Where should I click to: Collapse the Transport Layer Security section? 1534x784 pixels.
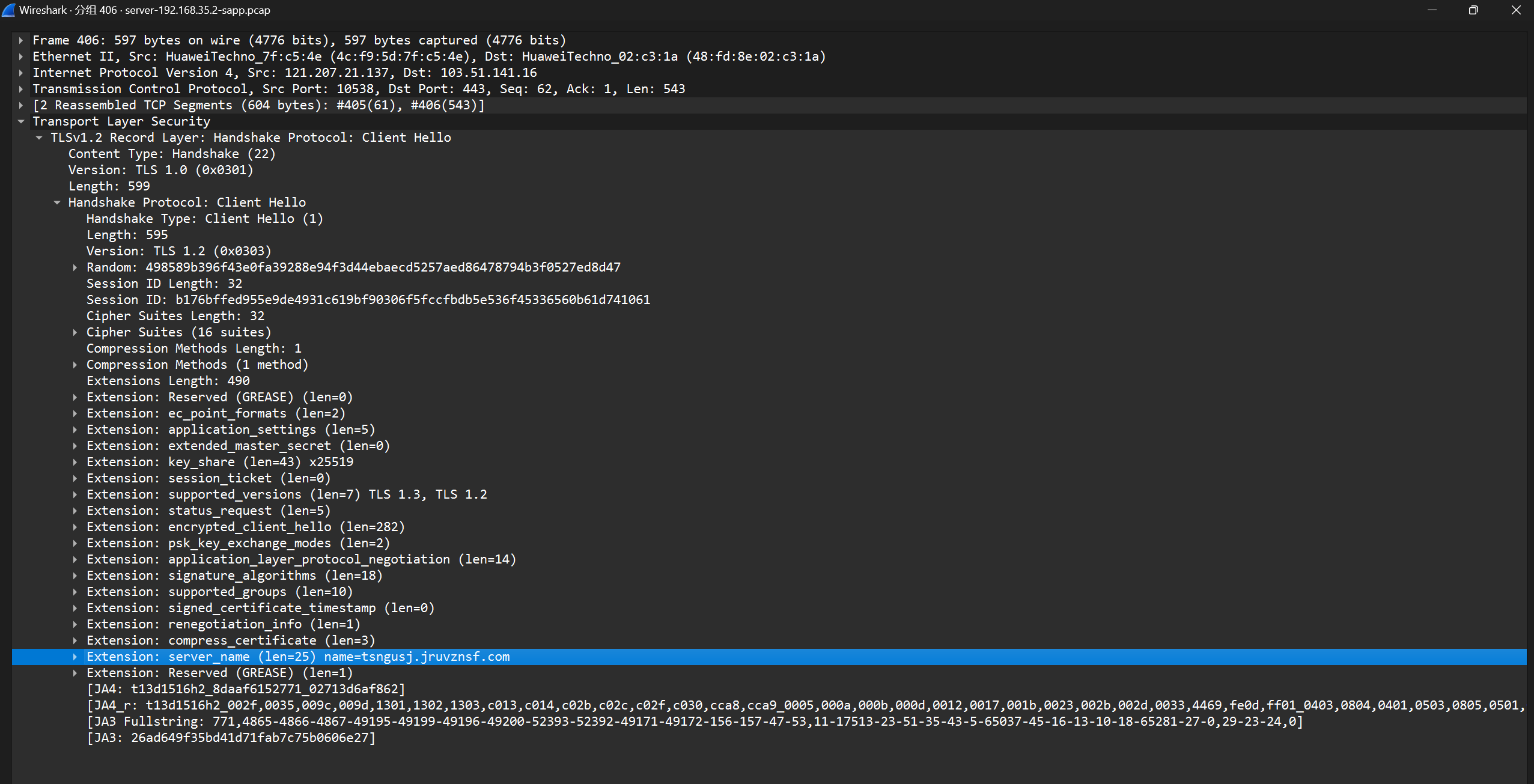pyautogui.click(x=21, y=121)
